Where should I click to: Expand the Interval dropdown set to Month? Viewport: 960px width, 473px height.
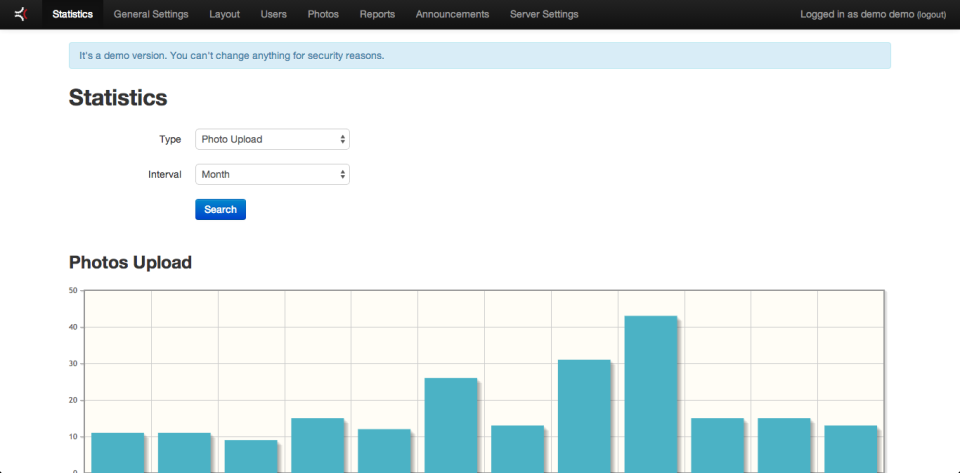pos(272,174)
